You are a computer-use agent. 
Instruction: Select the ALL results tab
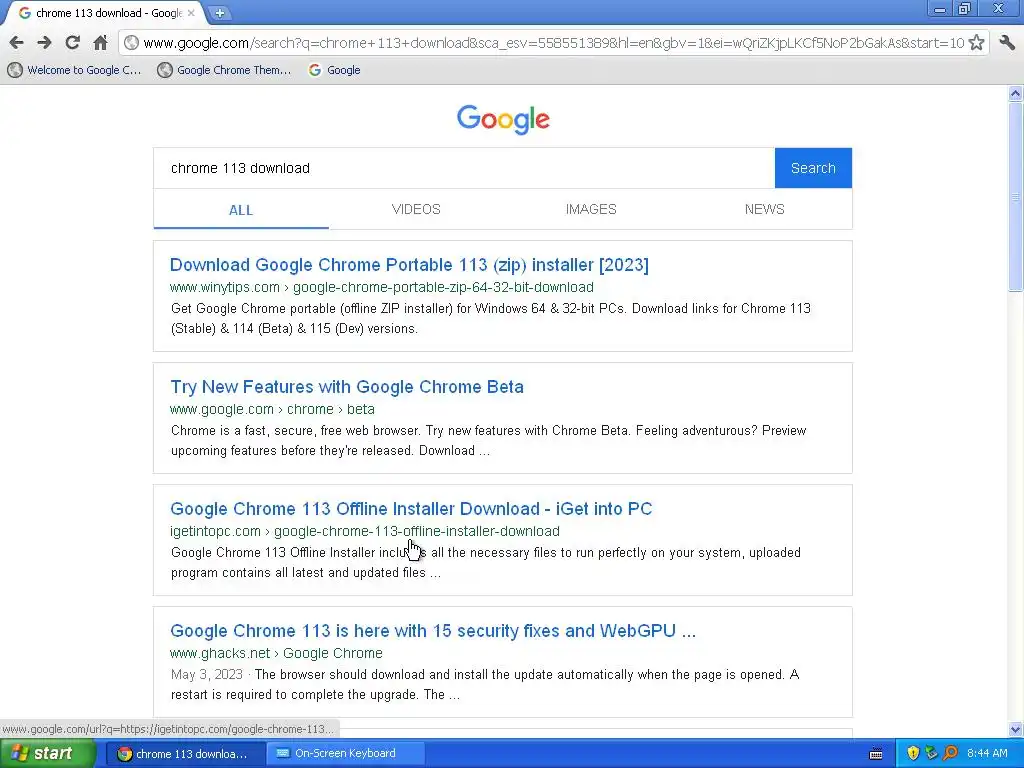tap(241, 210)
